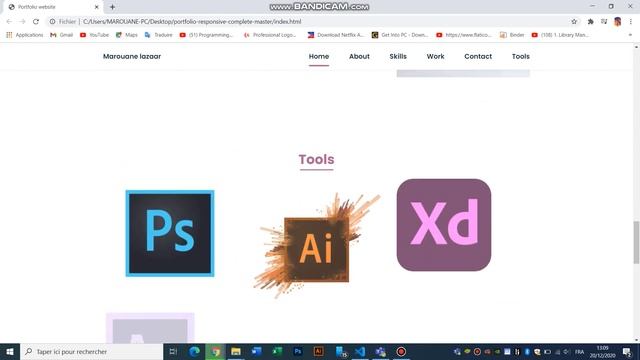This screenshot has width=640, height=360.
Task: Change the FRA input language indicator
Action: (x=580, y=351)
